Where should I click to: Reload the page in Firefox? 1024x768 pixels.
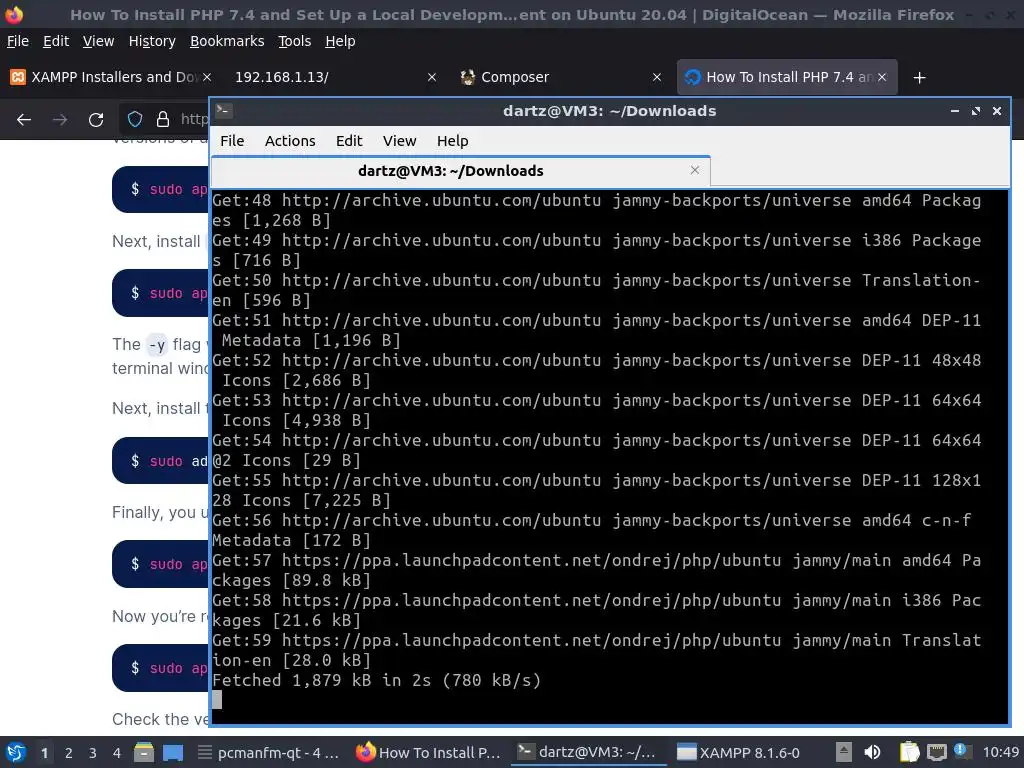96,120
